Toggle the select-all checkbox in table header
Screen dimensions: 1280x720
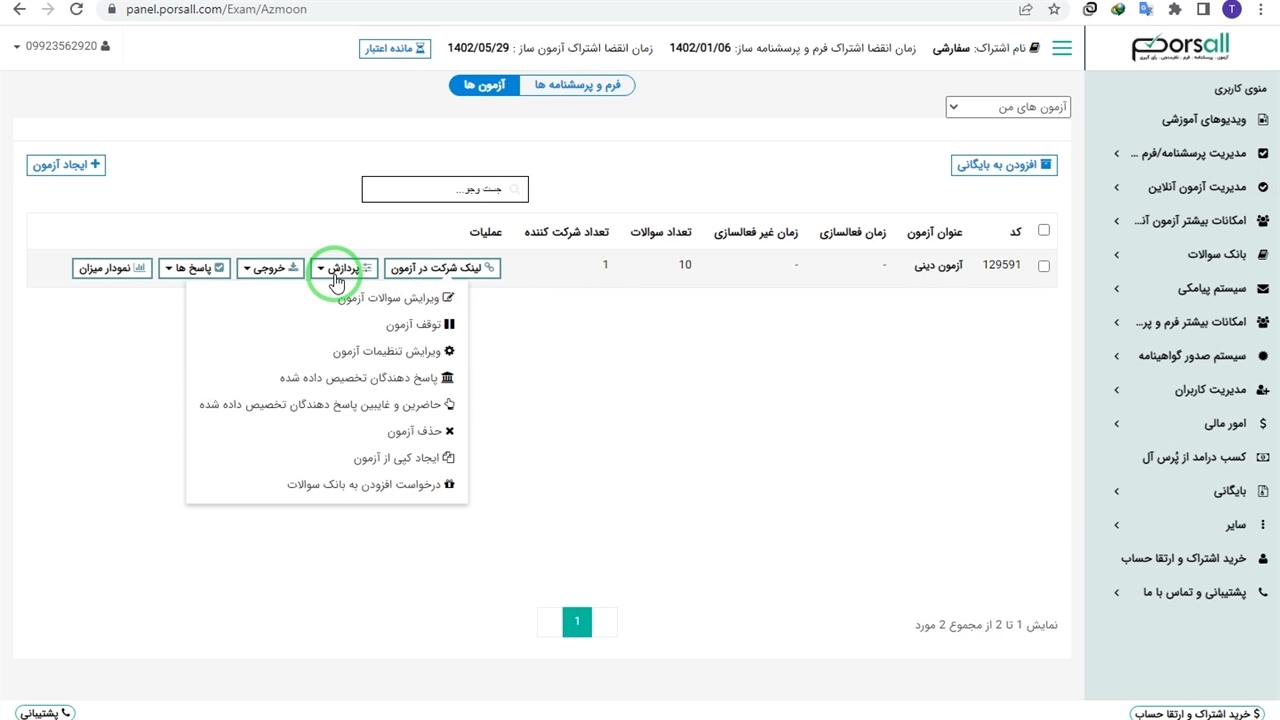1044,230
